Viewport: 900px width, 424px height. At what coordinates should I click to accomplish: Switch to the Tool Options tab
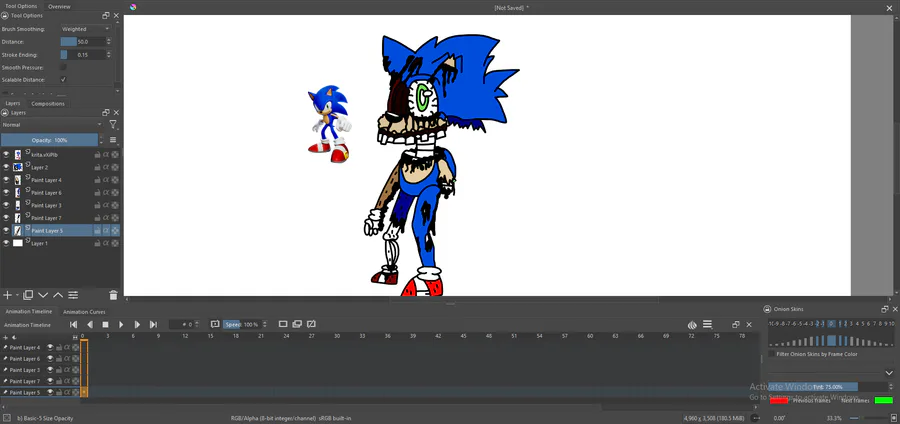(x=21, y=6)
